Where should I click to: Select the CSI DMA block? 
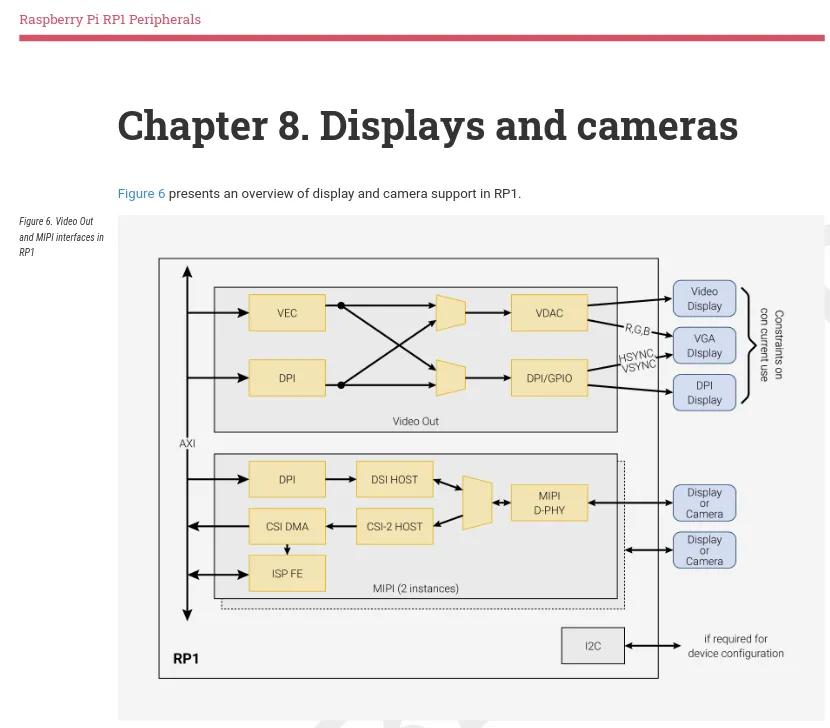tap(286, 526)
